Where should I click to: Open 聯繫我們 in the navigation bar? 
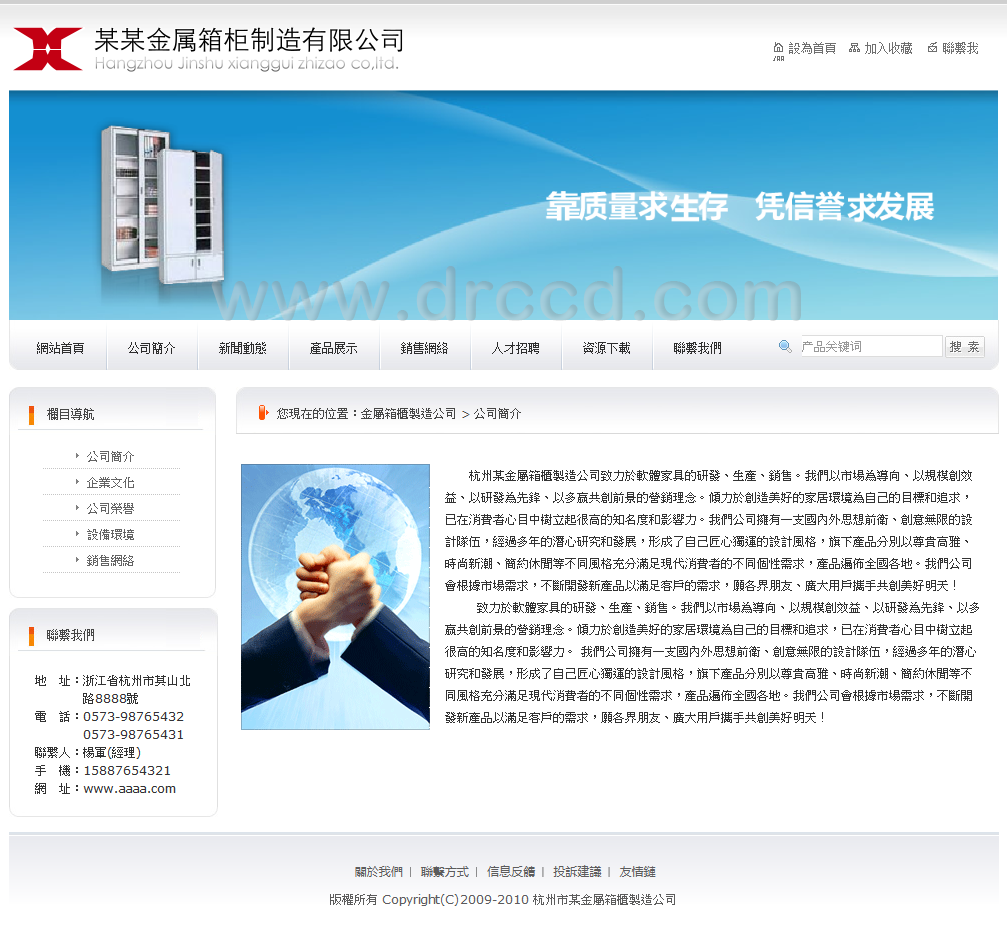(698, 348)
